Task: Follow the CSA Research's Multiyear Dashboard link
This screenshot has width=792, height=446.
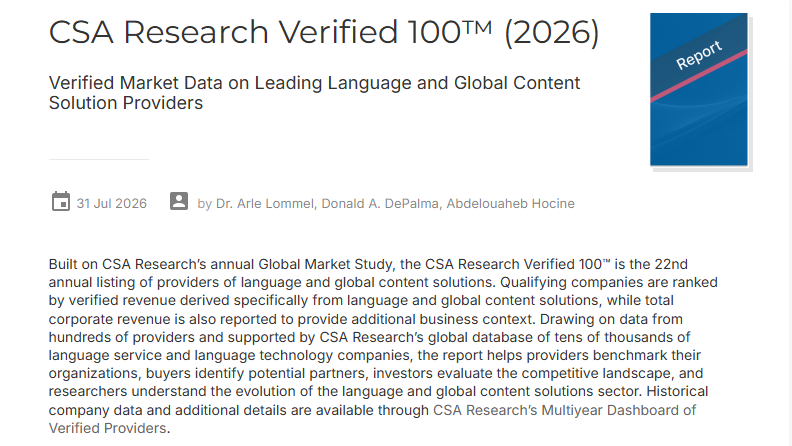Action: [x=564, y=410]
